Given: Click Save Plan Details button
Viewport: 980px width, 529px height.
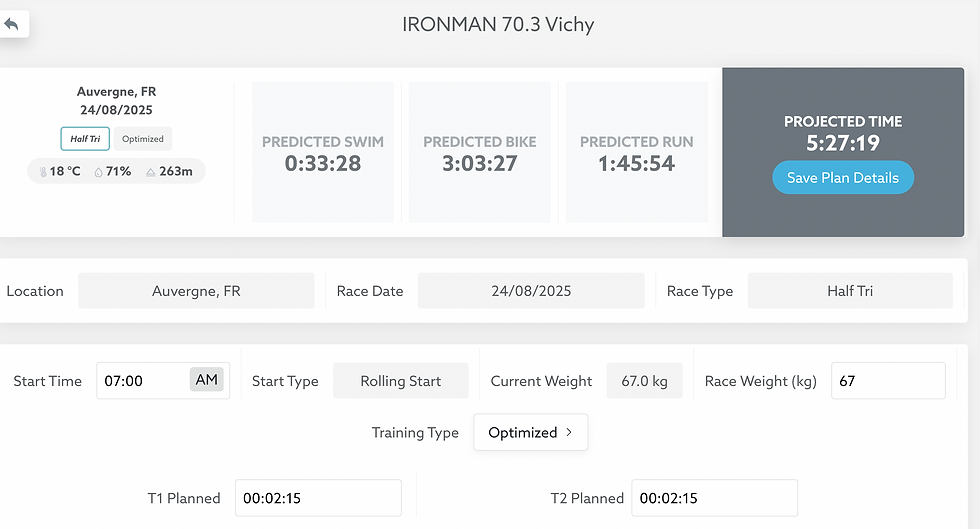Looking at the screenshot, I should point(843,178).
